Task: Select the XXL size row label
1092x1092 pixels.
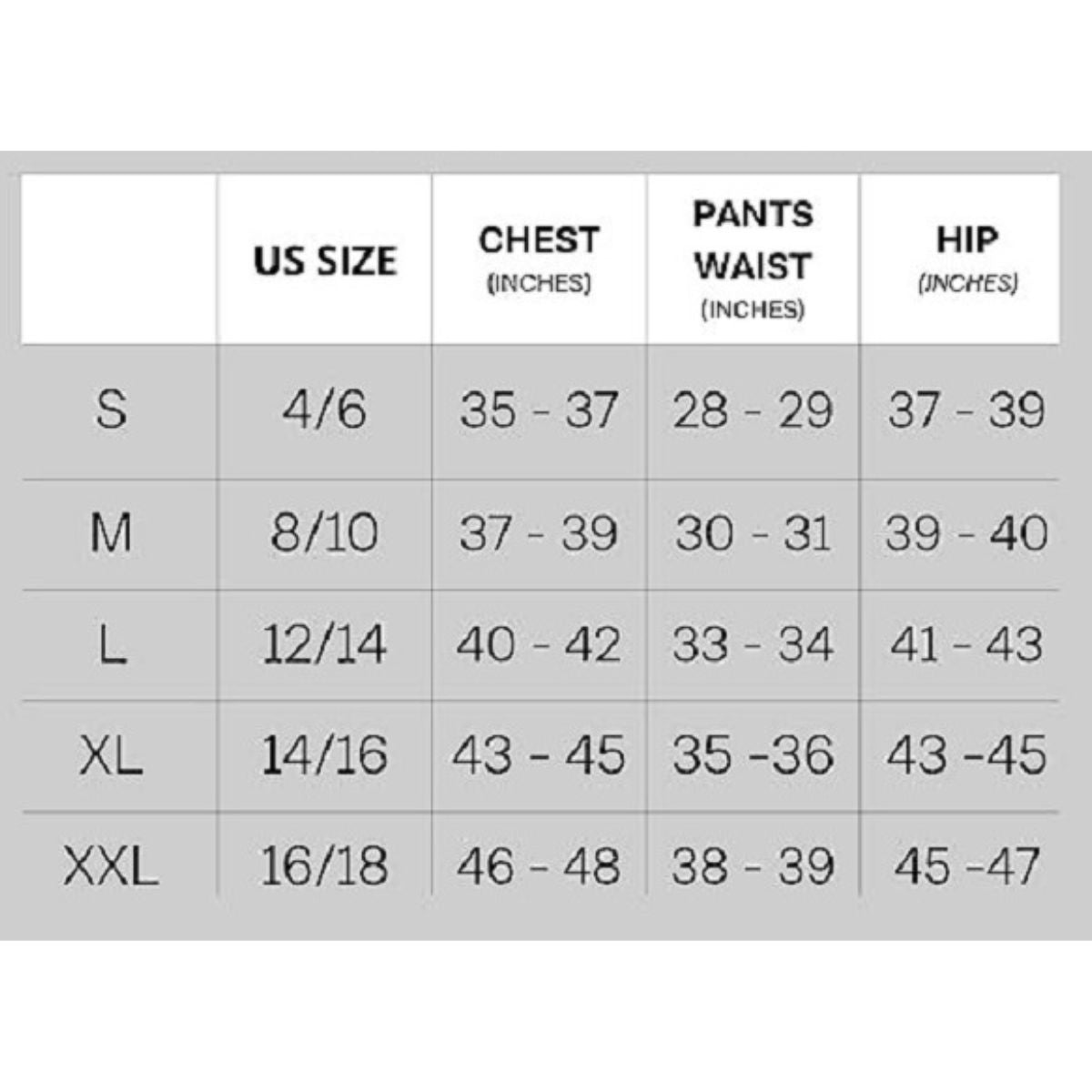Action: pos(111,865)
